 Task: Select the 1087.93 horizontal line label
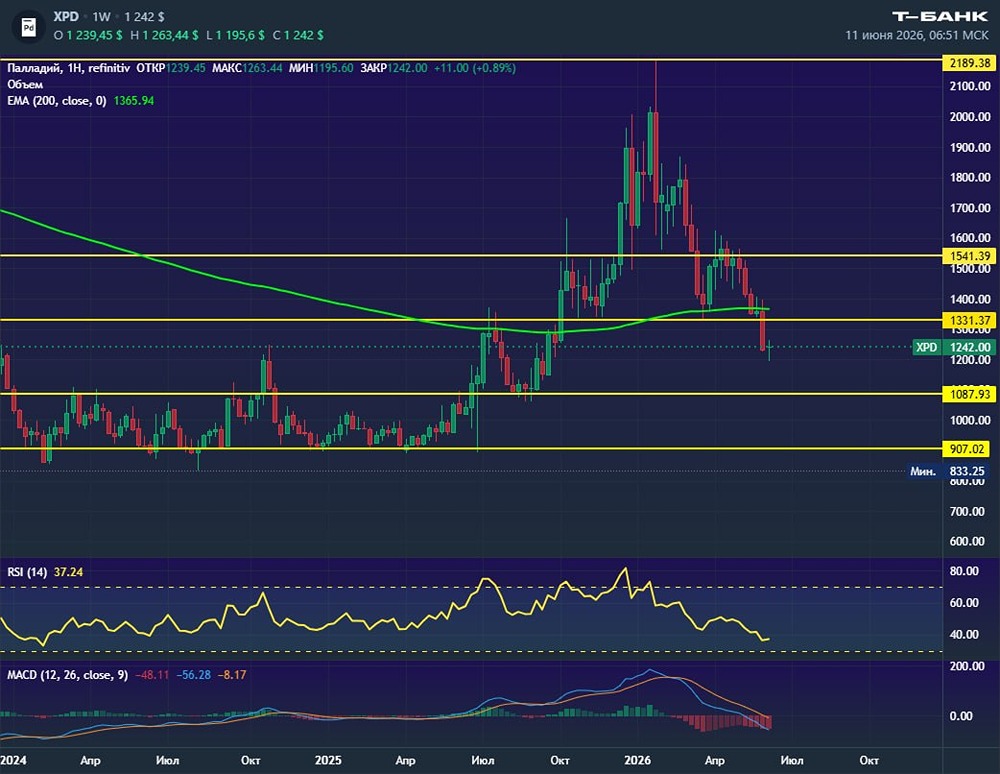(969, 394)
